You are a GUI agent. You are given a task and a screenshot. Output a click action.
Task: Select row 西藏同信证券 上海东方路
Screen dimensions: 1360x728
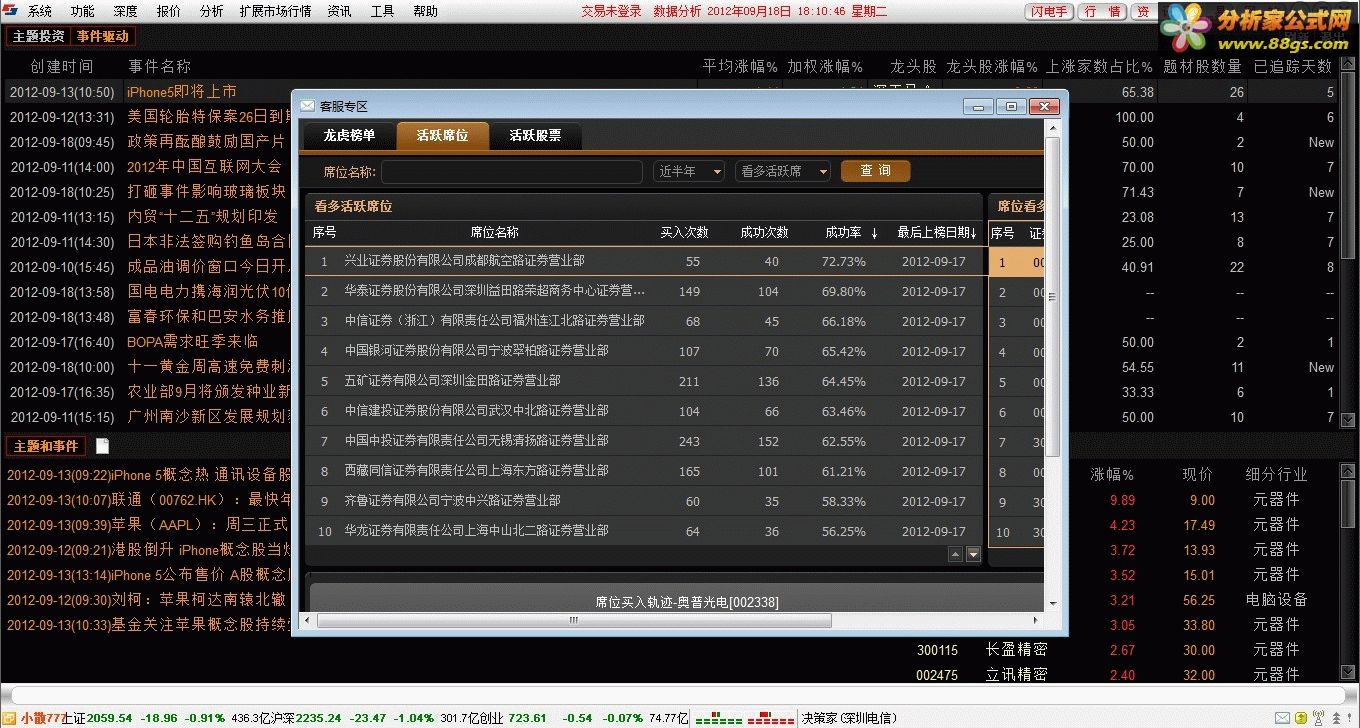644,471
